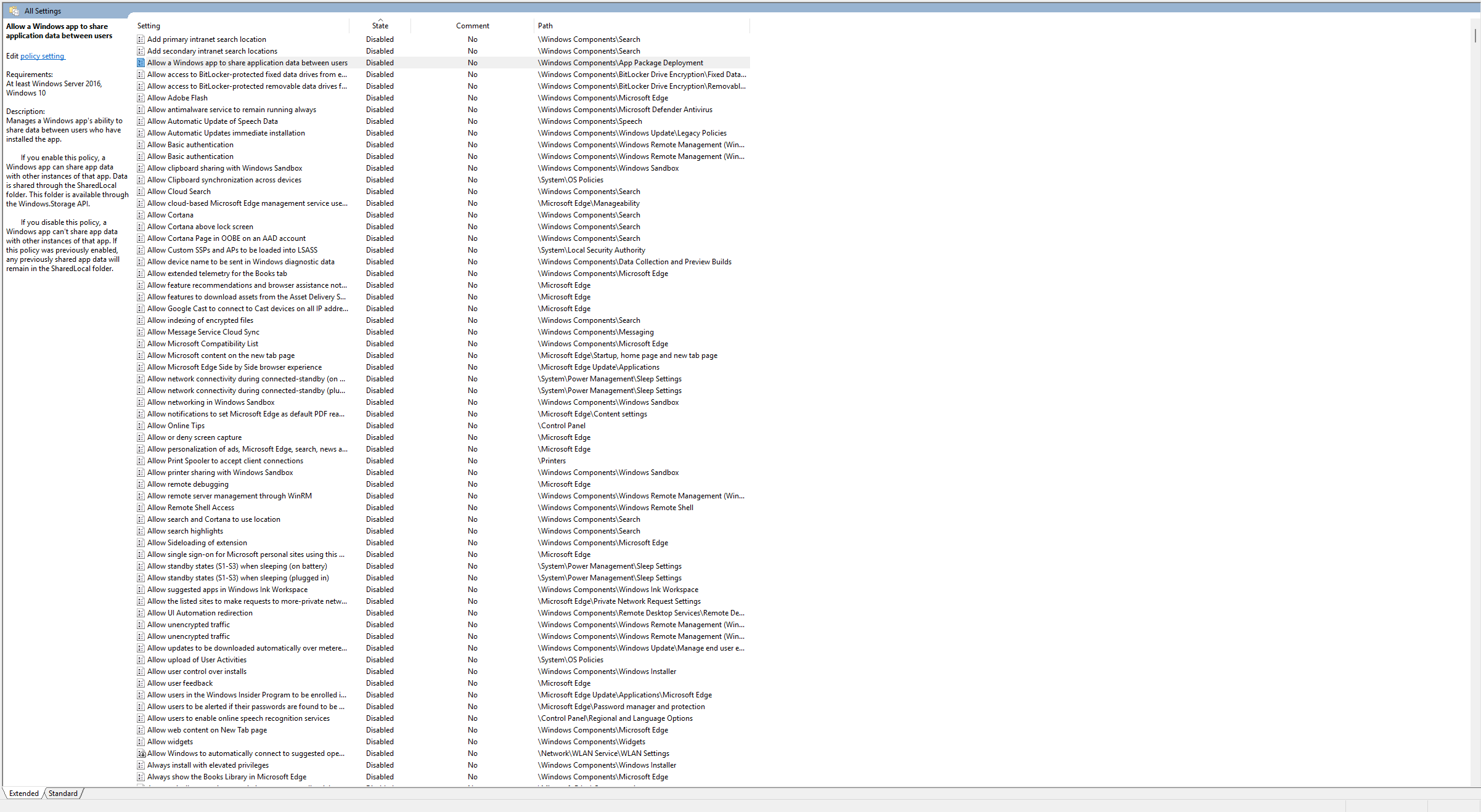1481x812 pixels.
Task: Click the policy icon beside Allow Online Tips
Action: 141,426
